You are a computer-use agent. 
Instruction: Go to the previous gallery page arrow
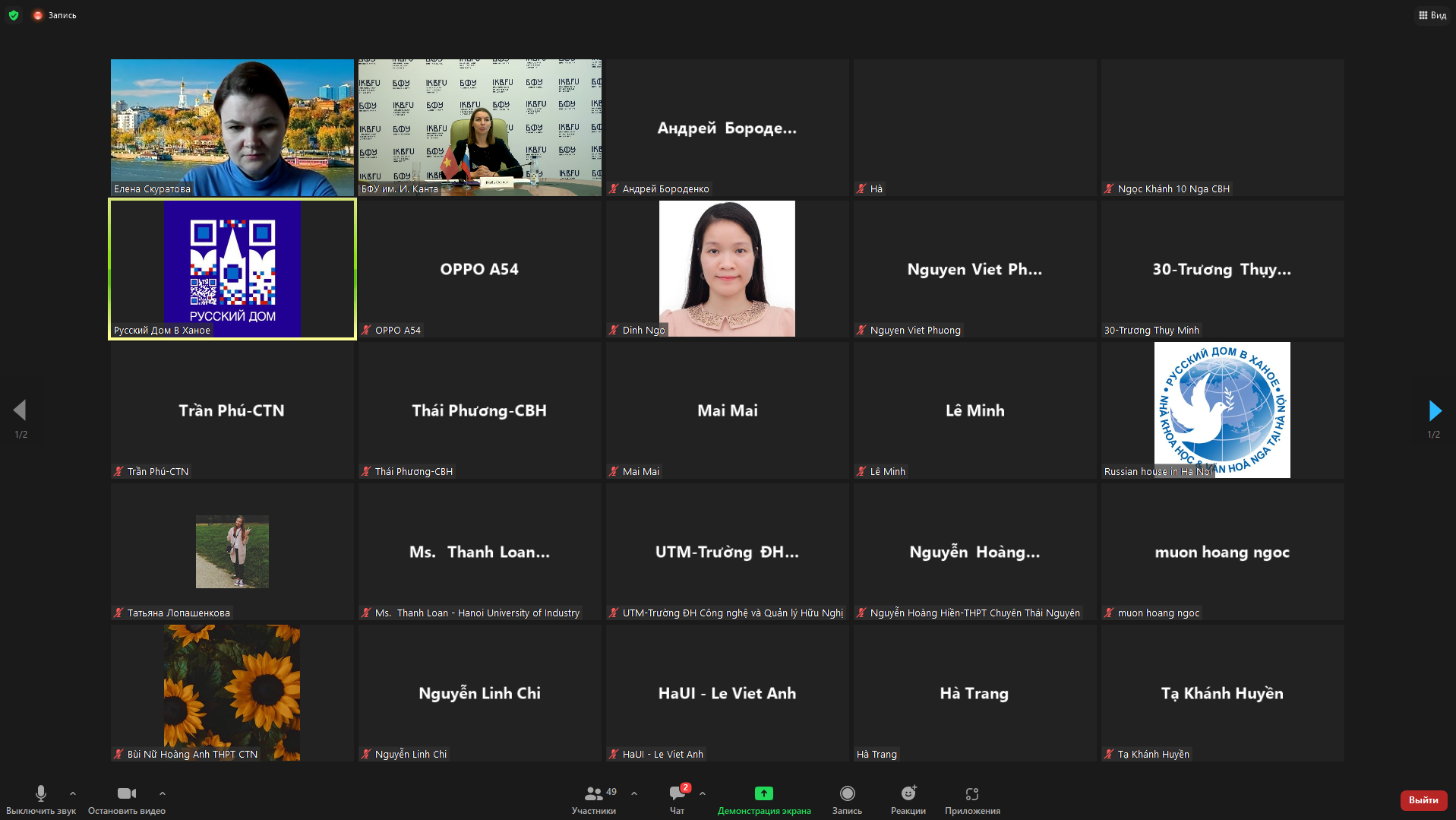20,410
